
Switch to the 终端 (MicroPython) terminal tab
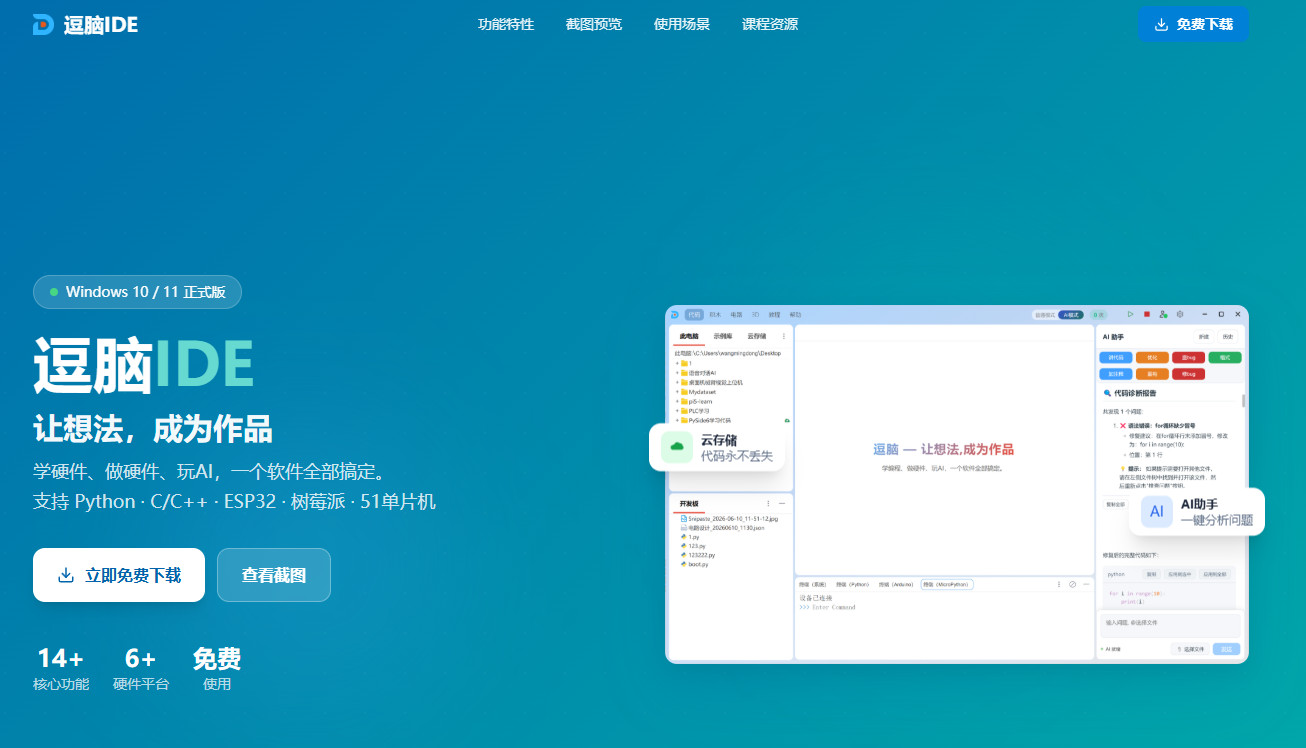coord(947,584)
